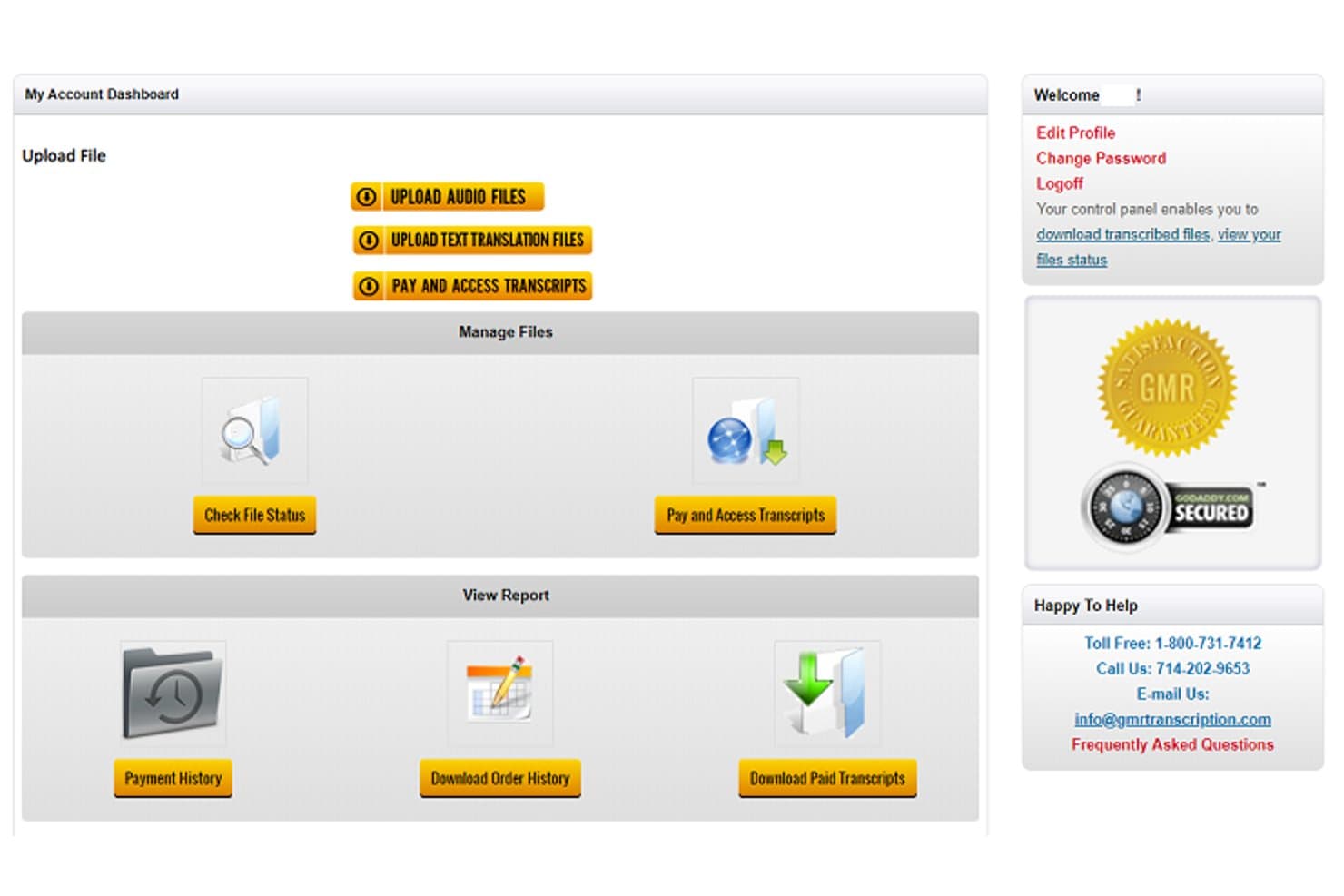Click the Toll Free 1-800-731-7412 number

(1172, 643)
